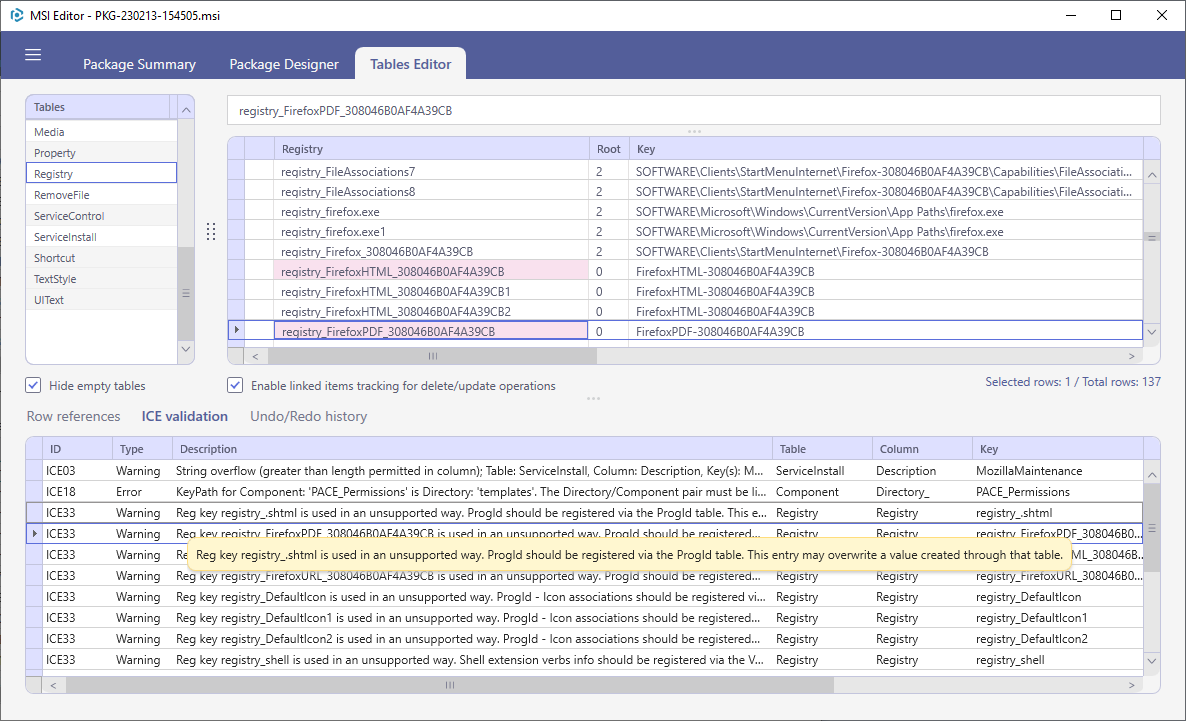Select the Shortcut table
The image size is (1186, 721).
(101, 258)
